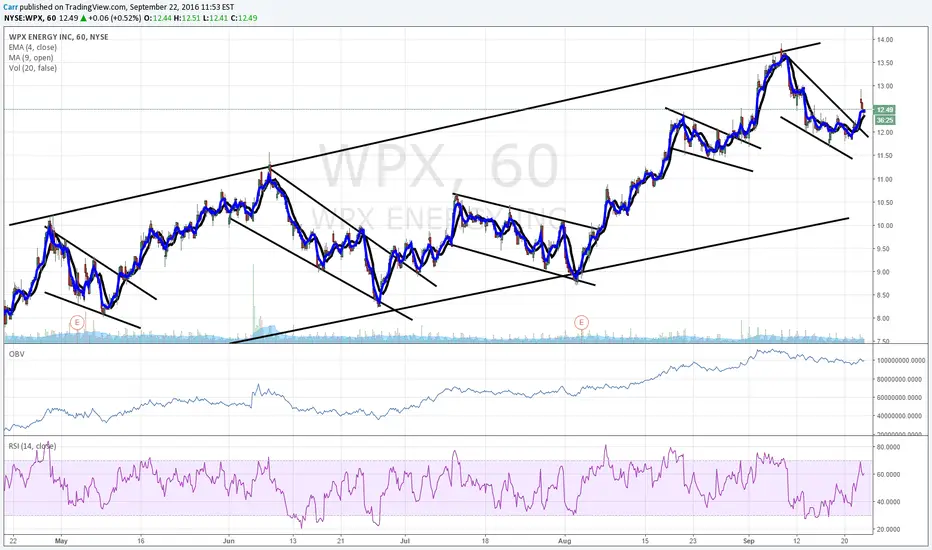This screenshot has width=932, height=550.
Task: Click the close value 'C:12.49' in header
Action: point(244,18)
